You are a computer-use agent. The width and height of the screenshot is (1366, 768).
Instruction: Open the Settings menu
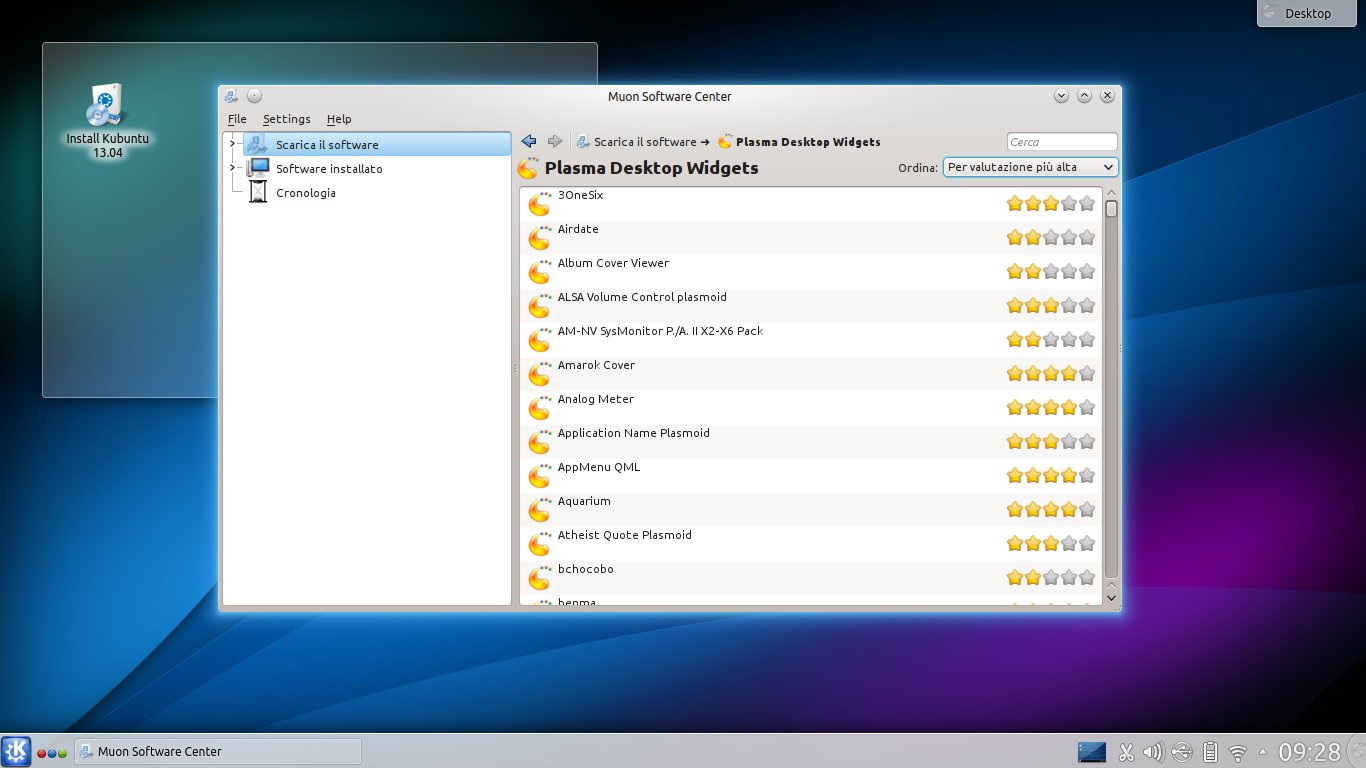point(287,119)
